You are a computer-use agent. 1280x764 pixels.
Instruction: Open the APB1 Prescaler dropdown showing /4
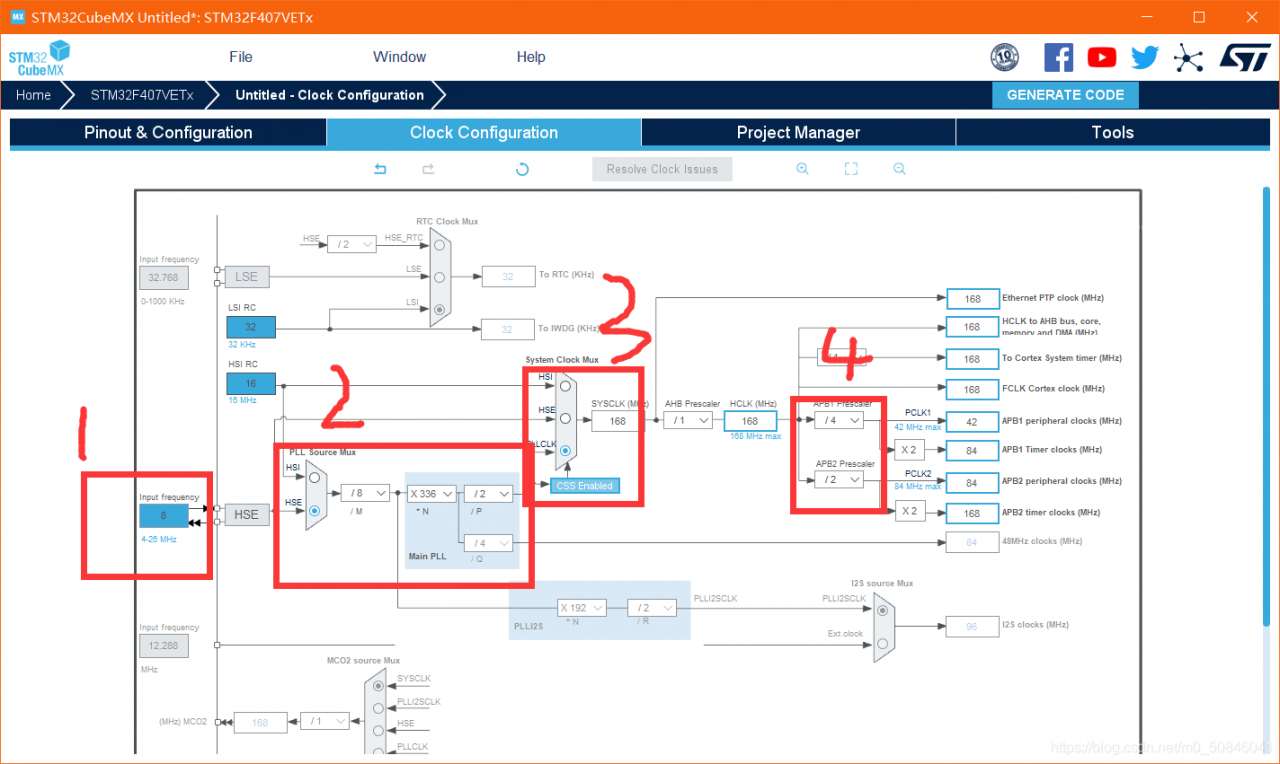click(840, 421)
